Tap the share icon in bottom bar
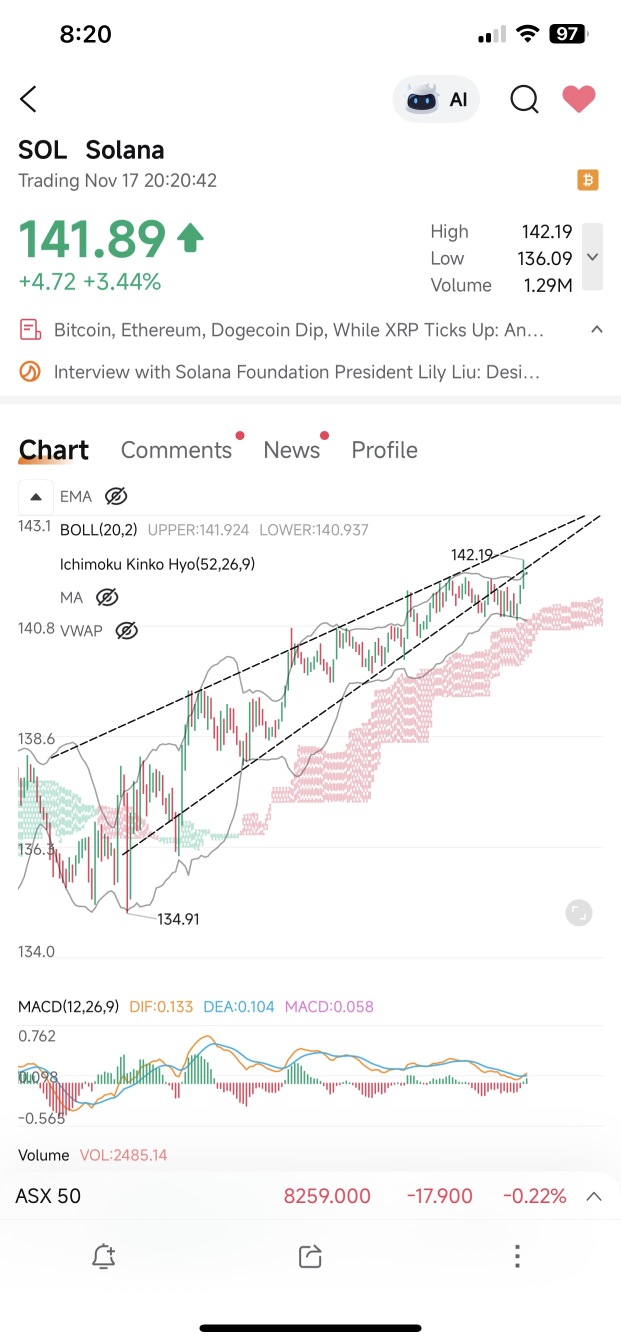Screen dimensions: 621x1344 pyautogui.click(x=310, y=1256)
